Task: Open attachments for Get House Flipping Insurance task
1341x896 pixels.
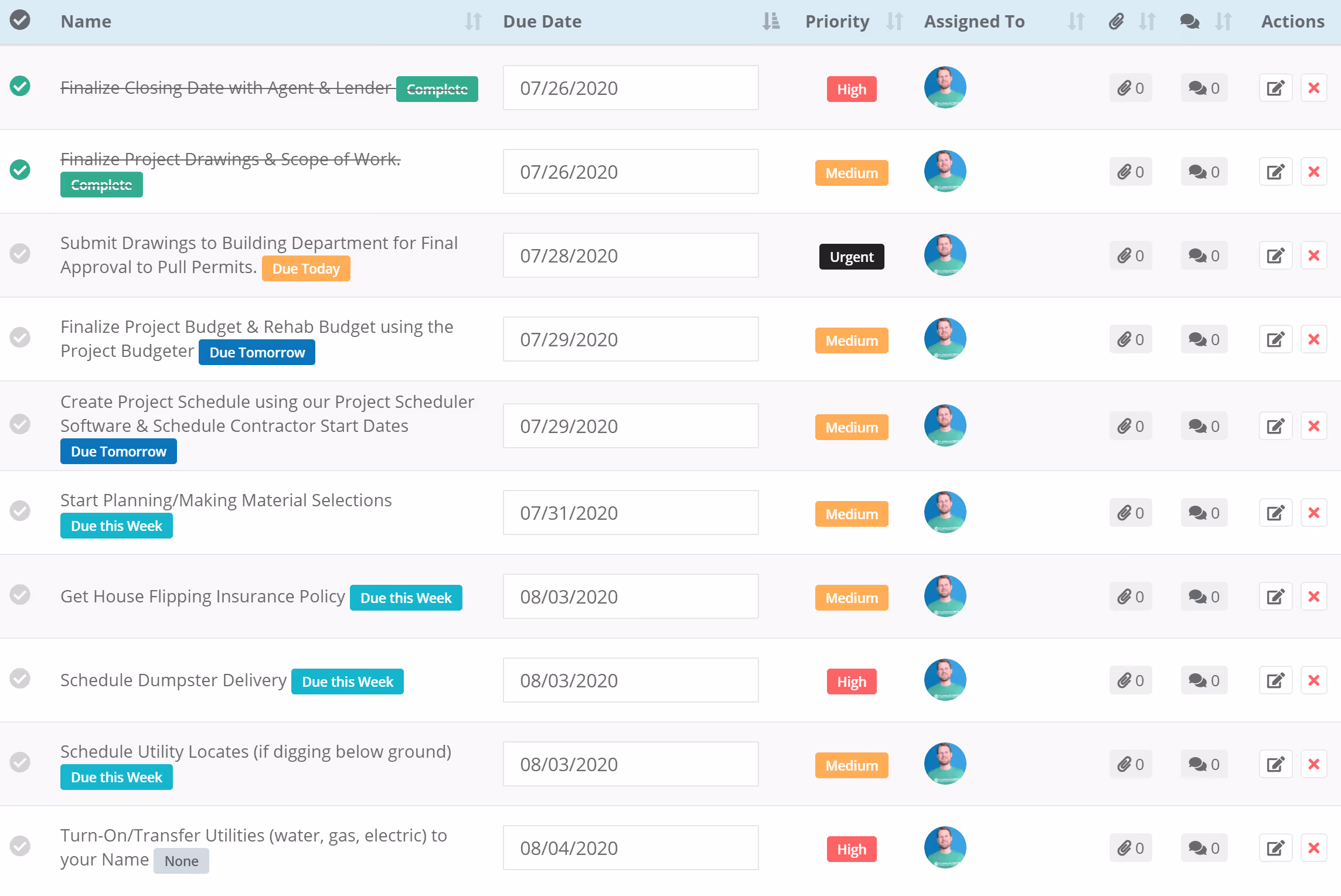Action: [1131, 597]
